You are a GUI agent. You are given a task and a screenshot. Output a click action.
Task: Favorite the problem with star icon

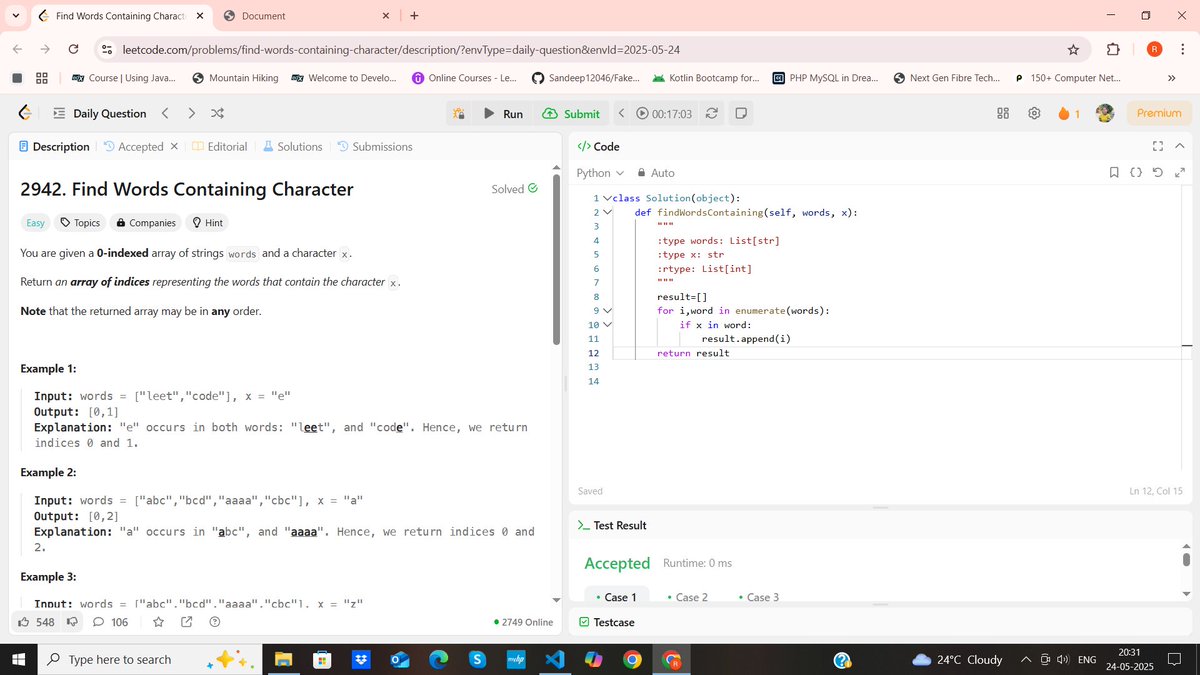point(158,622)
